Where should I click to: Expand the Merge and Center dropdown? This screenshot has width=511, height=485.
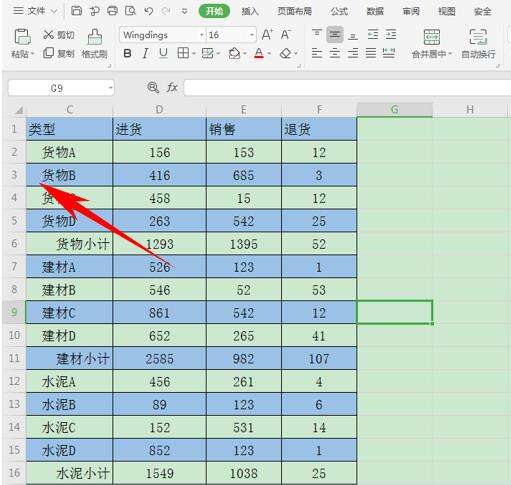(450, 54)
